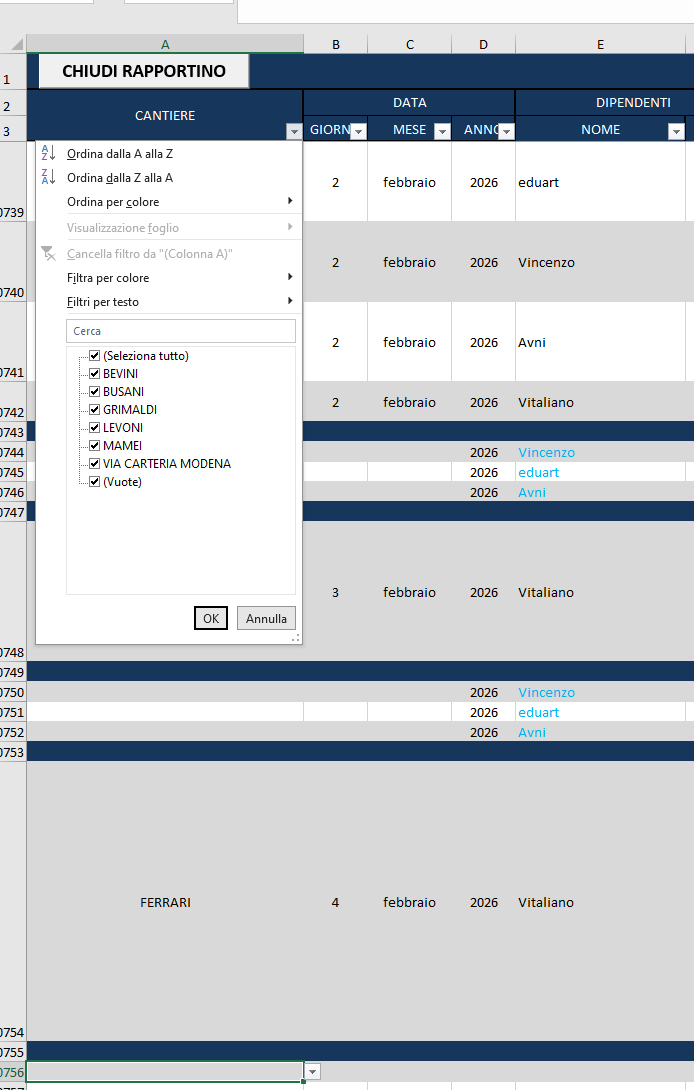Open Ordina per colore submenu
The width and height of the screenshot is (694, 1090).
coord(169,202)
